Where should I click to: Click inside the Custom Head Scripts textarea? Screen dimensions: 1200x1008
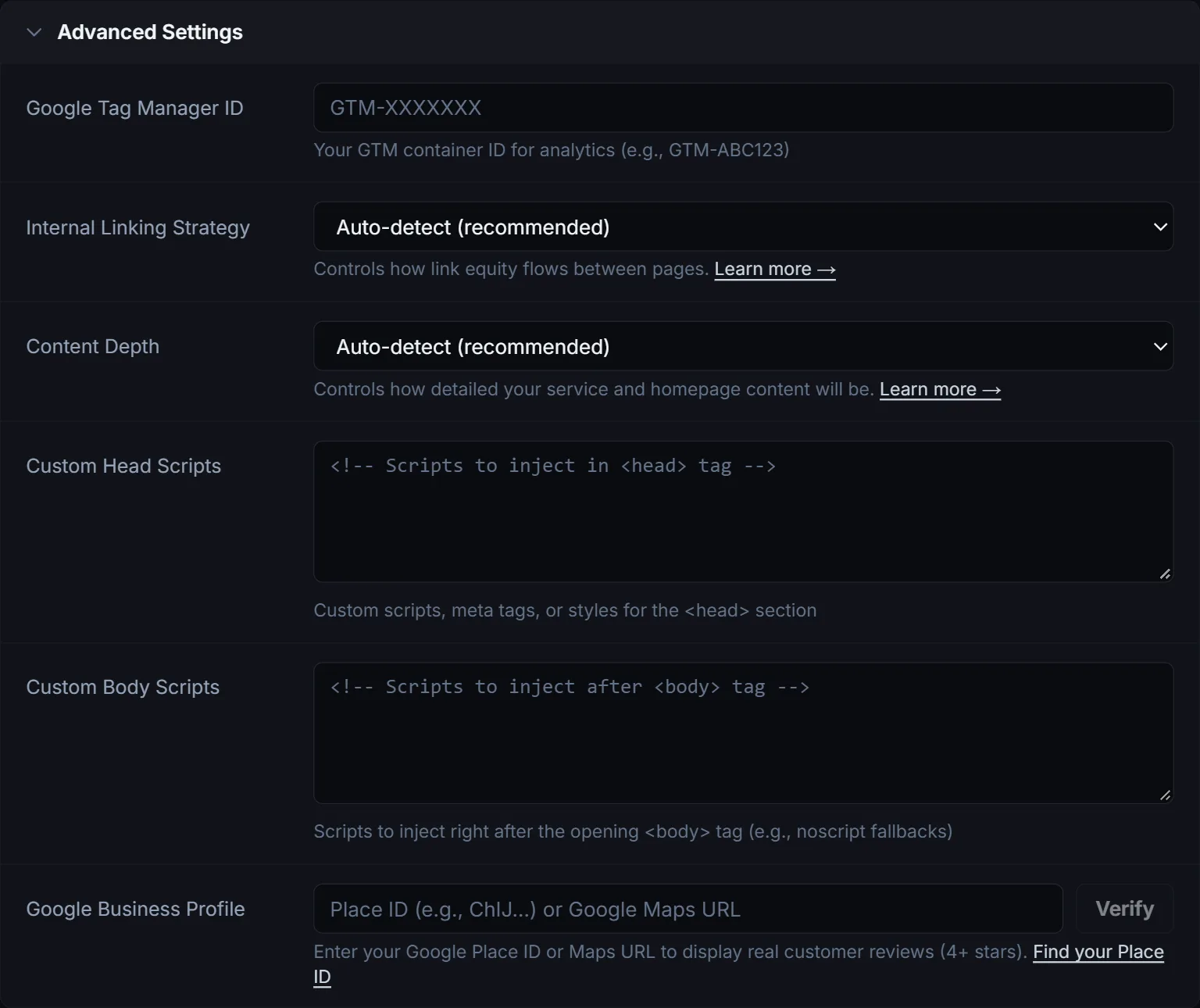(x=743, y=512)
